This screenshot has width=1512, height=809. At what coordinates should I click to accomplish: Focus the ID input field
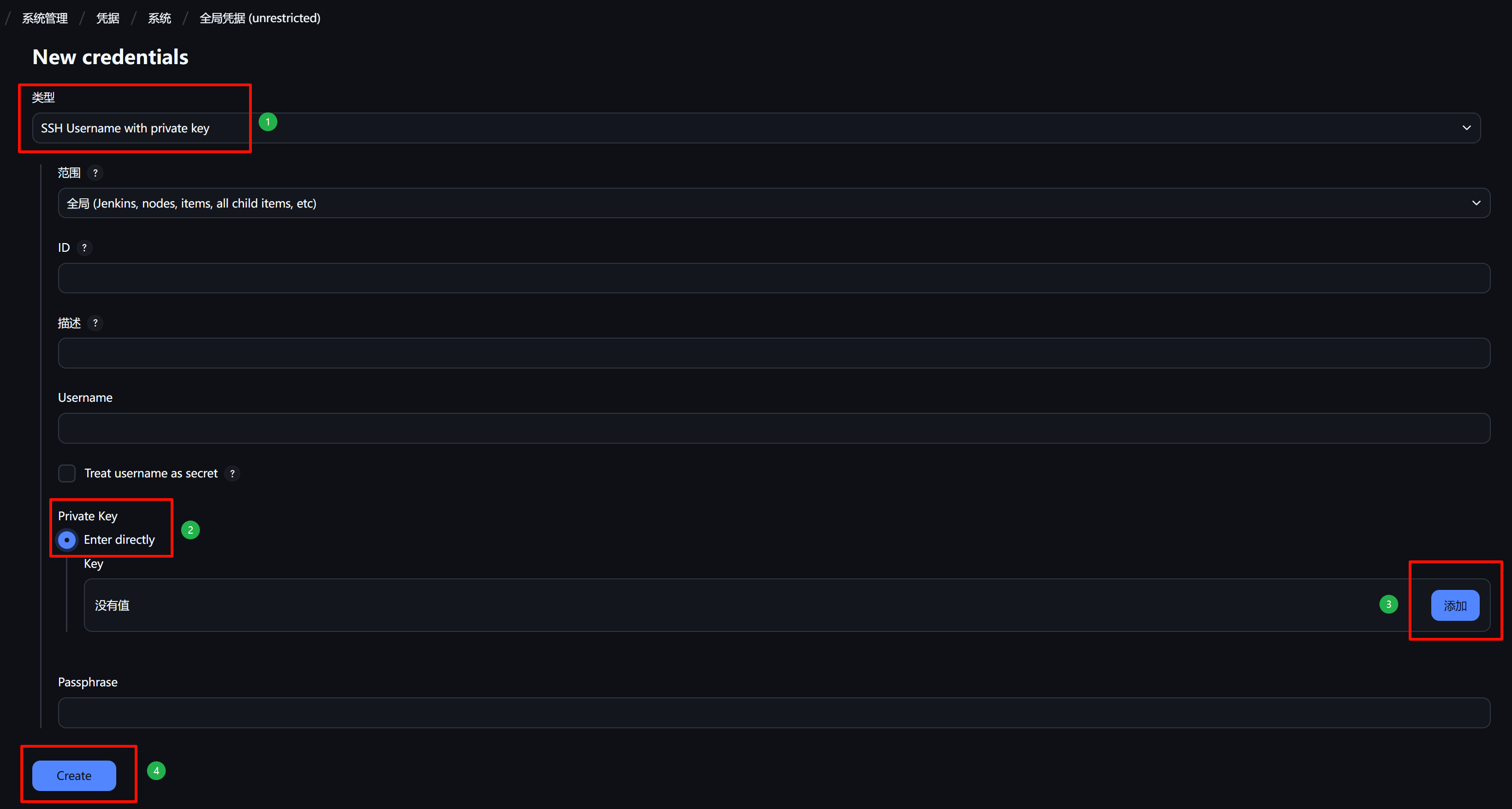click(x=774, y=278)
